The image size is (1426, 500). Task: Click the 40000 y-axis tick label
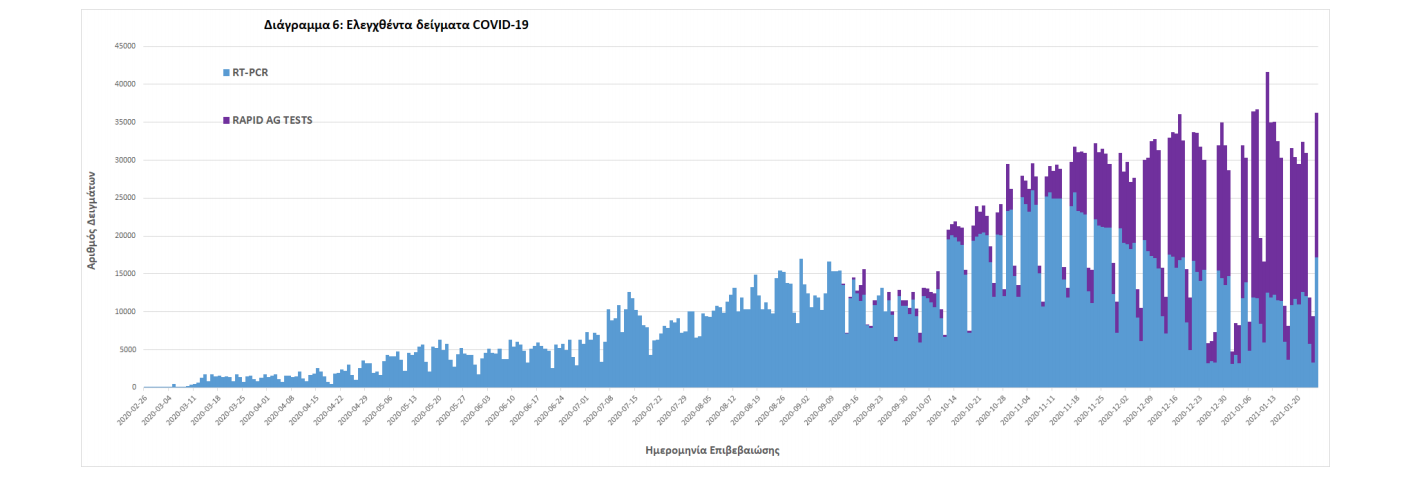126,84
